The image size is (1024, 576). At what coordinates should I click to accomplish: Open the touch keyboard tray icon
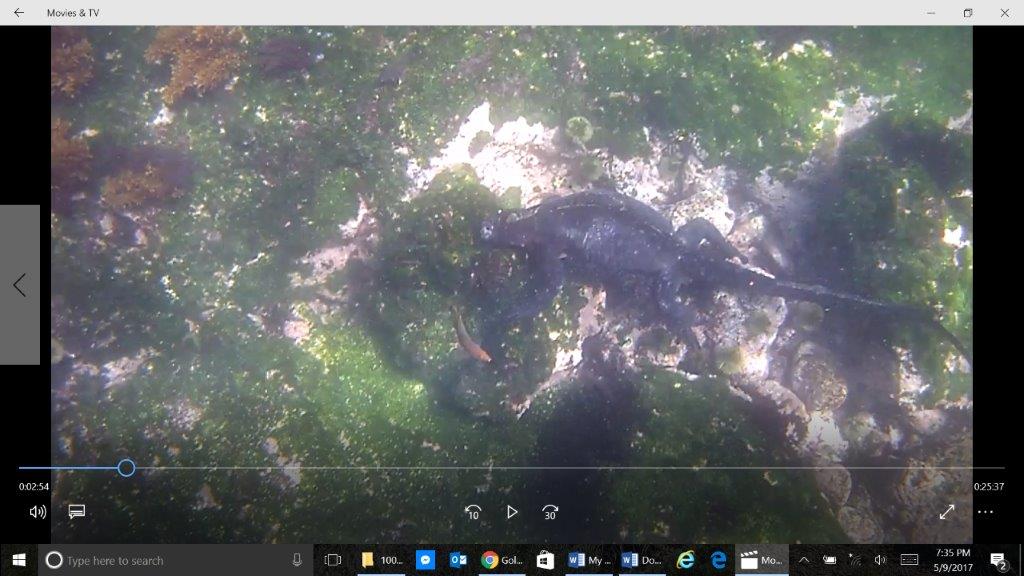click(x=909, y=560)
